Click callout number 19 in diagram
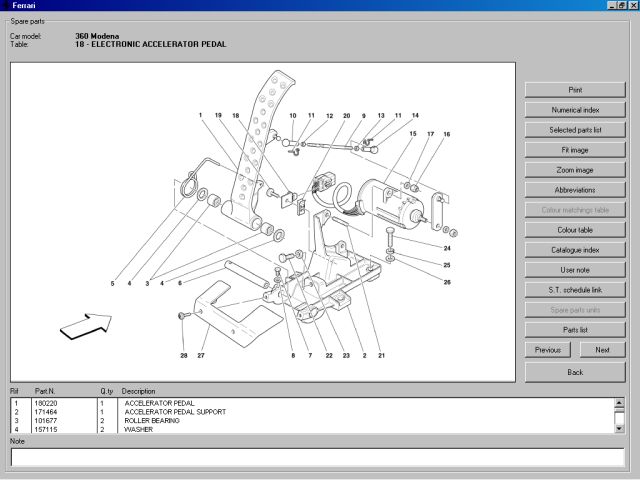Viewport: 640px width, 480px height. pos(218,115)
